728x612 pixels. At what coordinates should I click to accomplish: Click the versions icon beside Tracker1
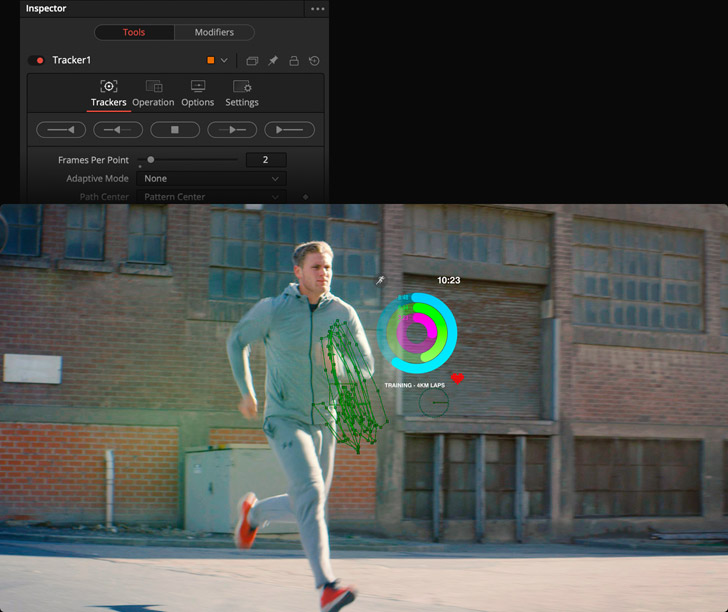(252, 61)
